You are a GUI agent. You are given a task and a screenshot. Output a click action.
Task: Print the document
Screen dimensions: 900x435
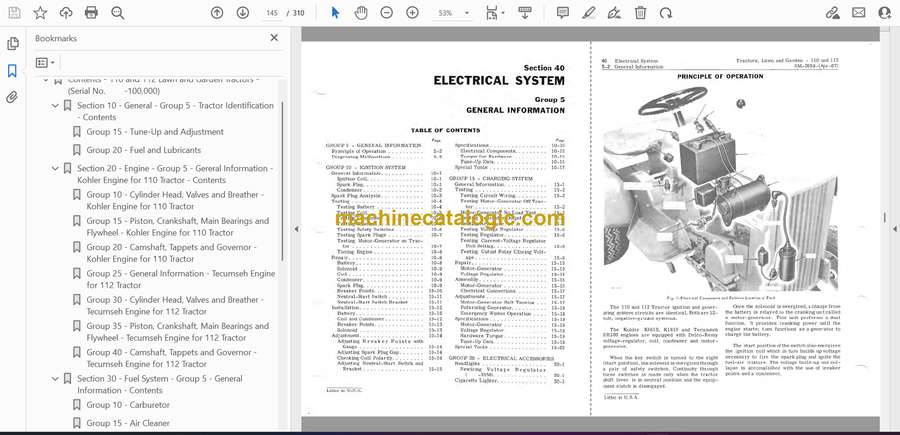[x=91, y=13]
